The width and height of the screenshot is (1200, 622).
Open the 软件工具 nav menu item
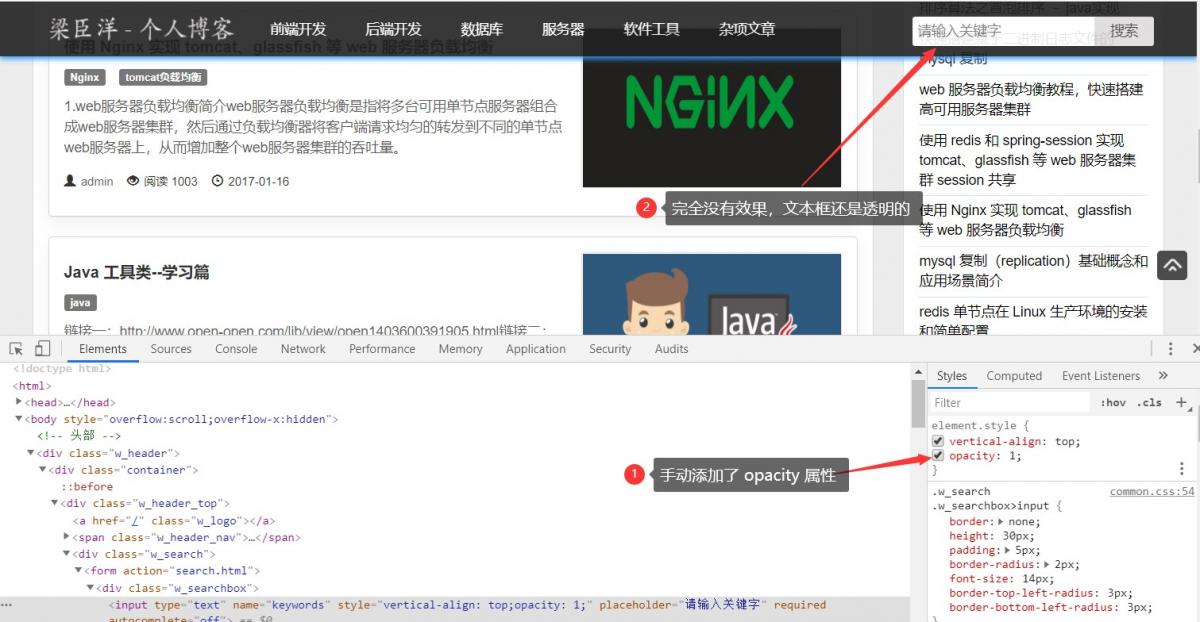651,29
